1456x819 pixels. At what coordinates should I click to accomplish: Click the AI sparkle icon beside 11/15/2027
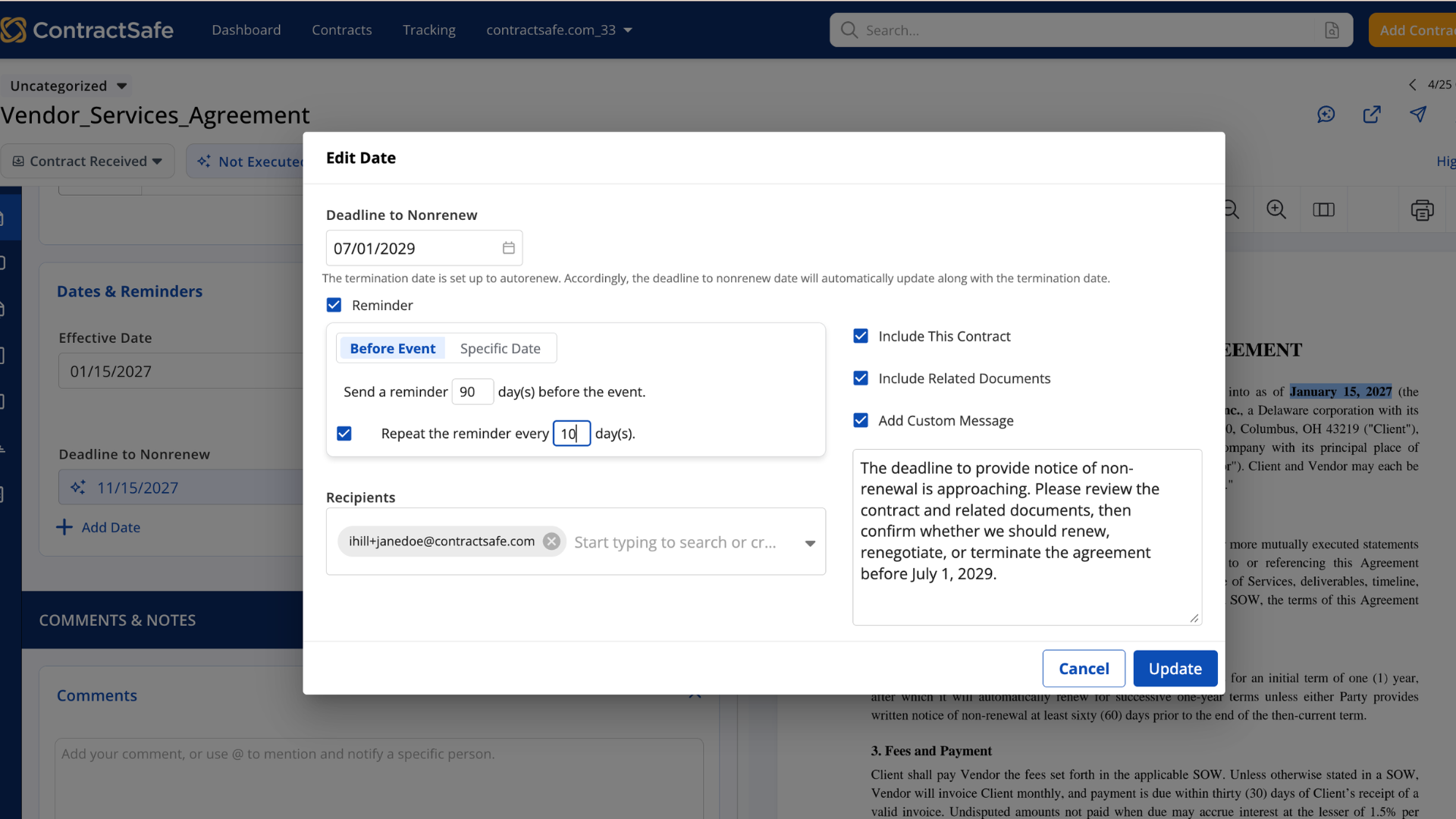(x=78, y=488)
